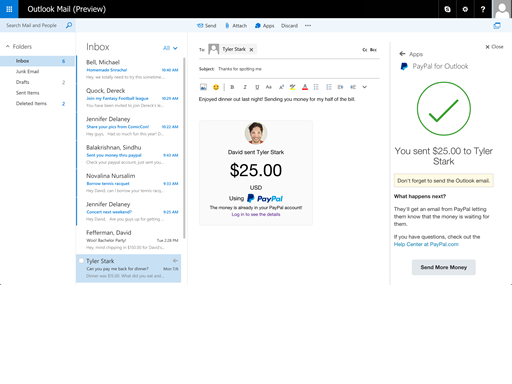Open the Deleted Items folder
512x384 pixels.
point(37,103)
